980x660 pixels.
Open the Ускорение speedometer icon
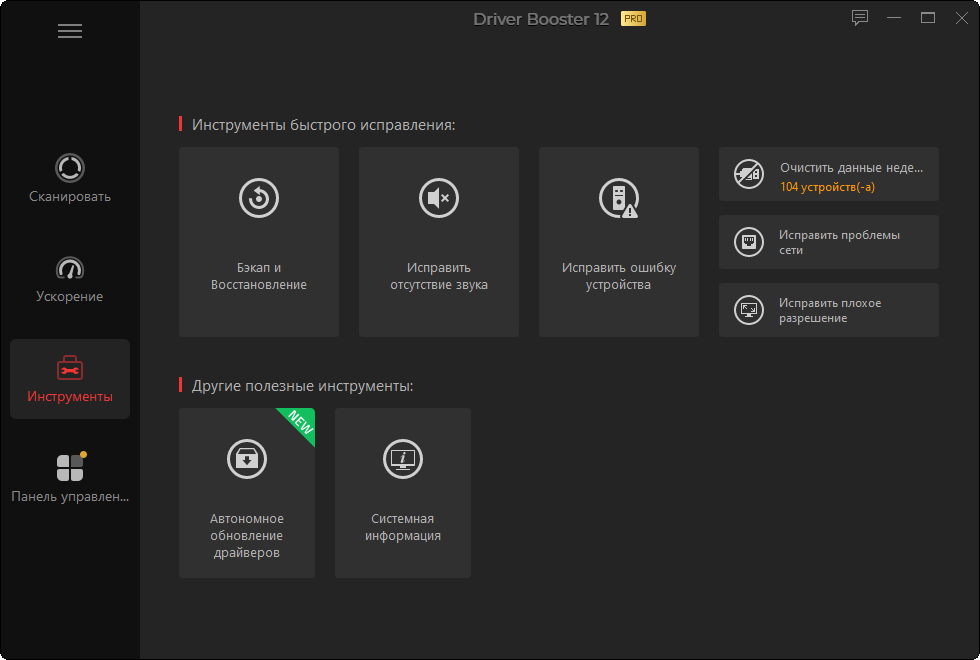[x=70, y=268]
